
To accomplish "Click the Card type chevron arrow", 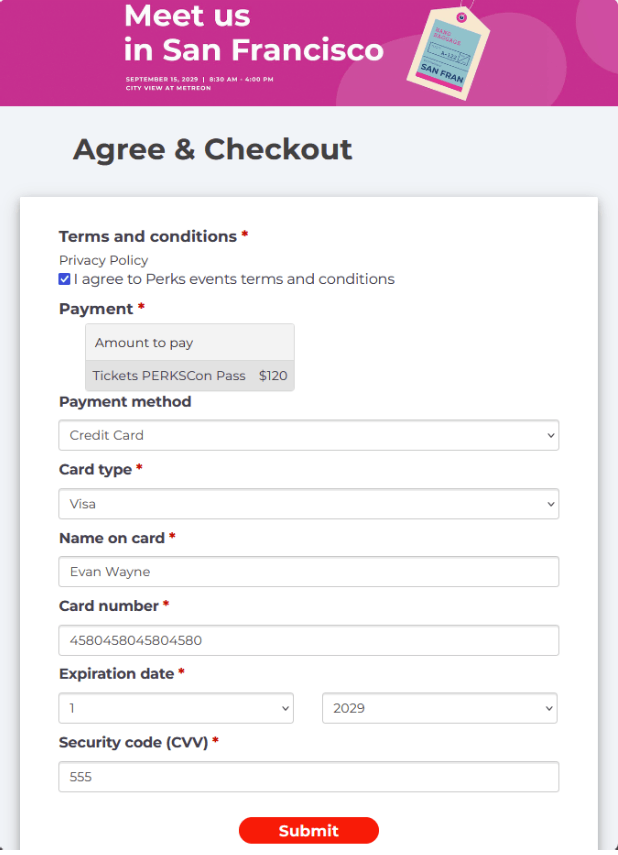I will [551, 504].
